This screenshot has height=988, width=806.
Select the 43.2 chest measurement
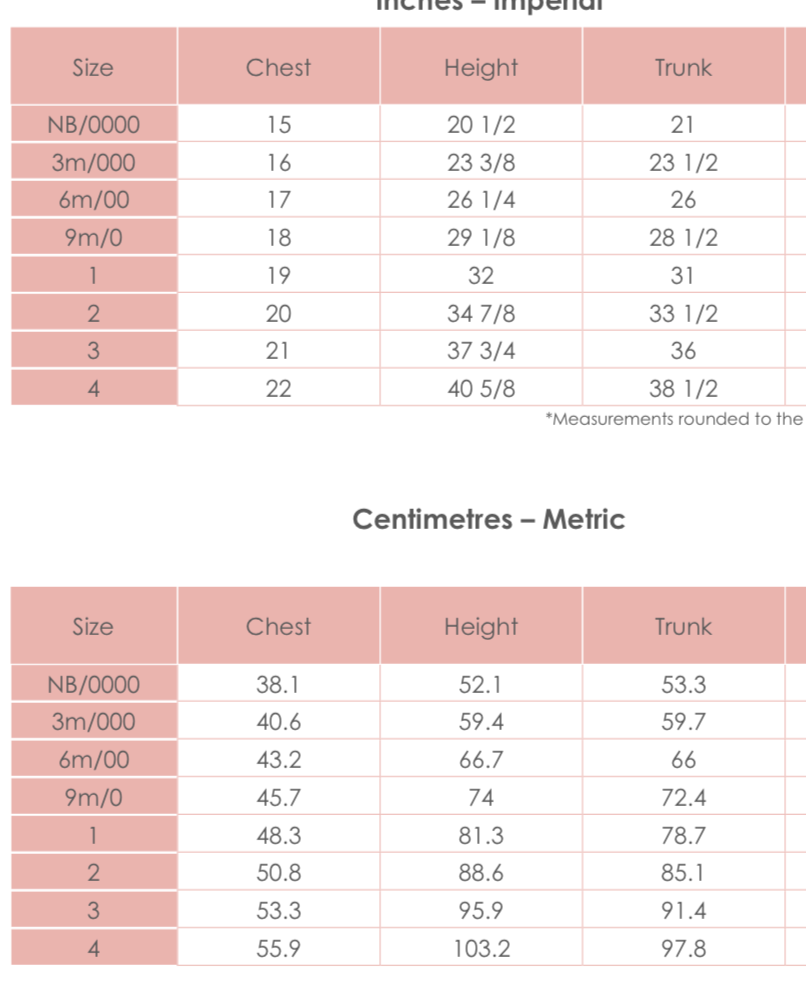click(x=278, y=760)
